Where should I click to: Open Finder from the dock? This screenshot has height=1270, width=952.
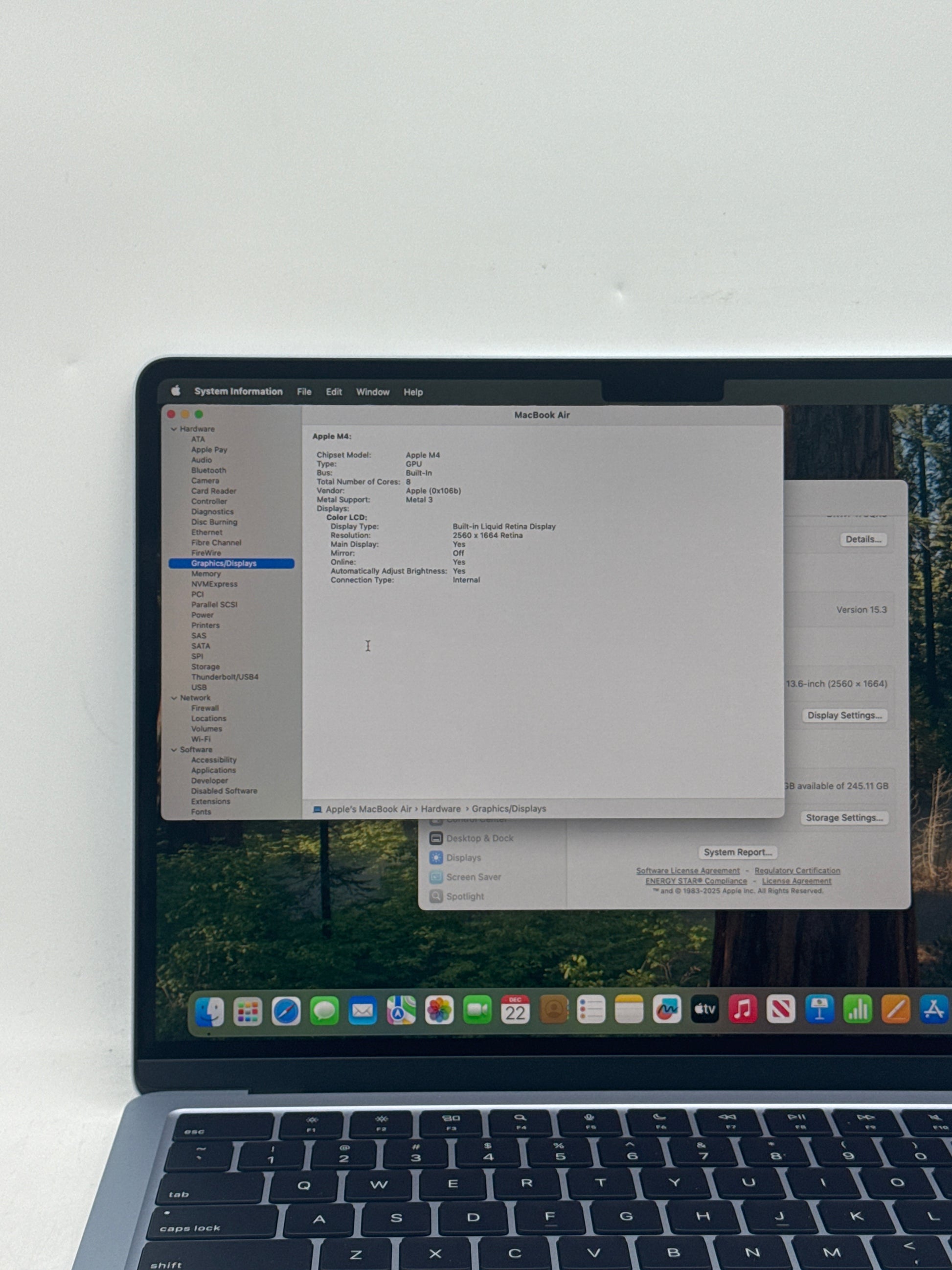click(x=209, y=1012)
